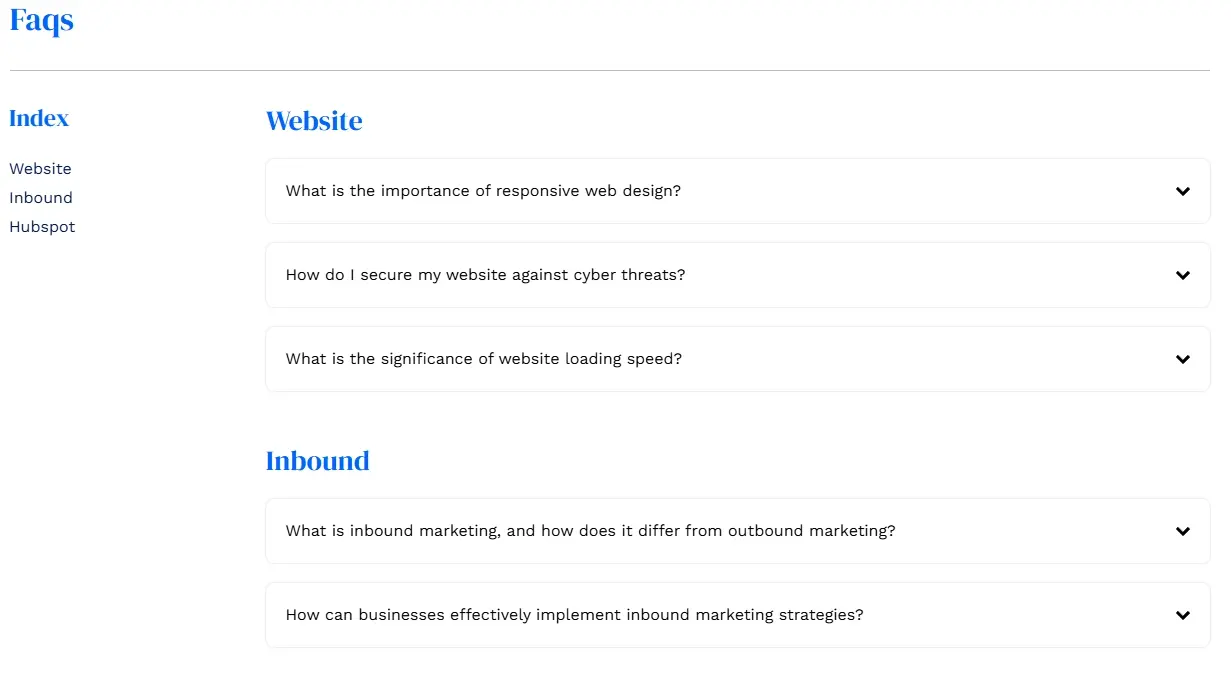
Task: Click the responsive web design question text
Action: click(482, 191)
